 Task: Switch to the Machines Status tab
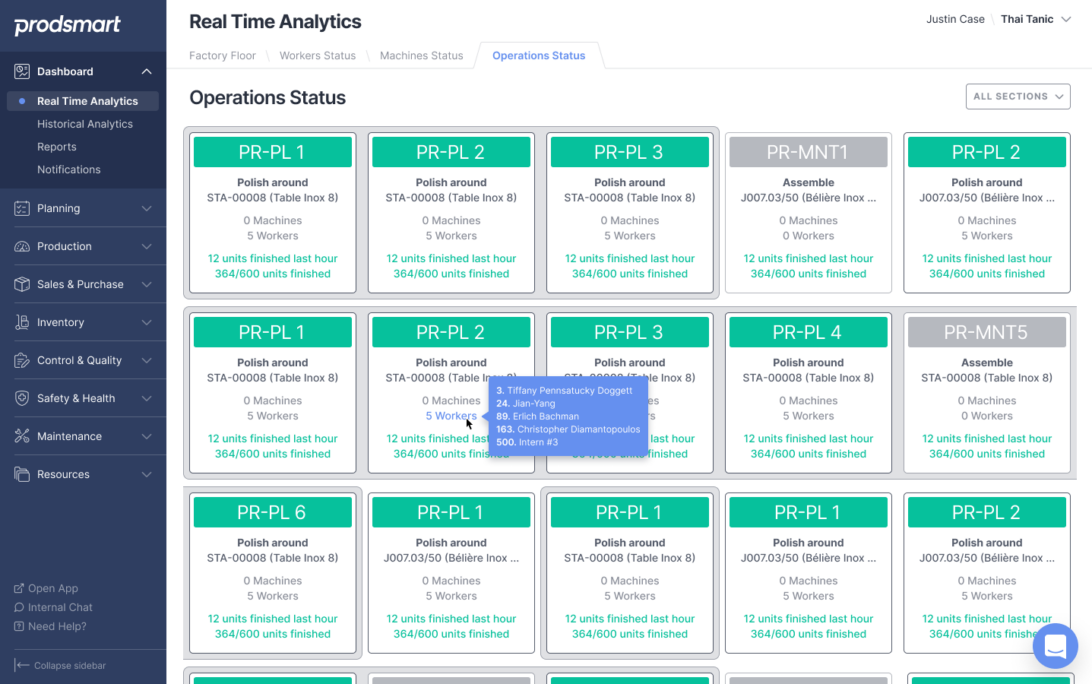pyautogui.click(x=421, y=56)
